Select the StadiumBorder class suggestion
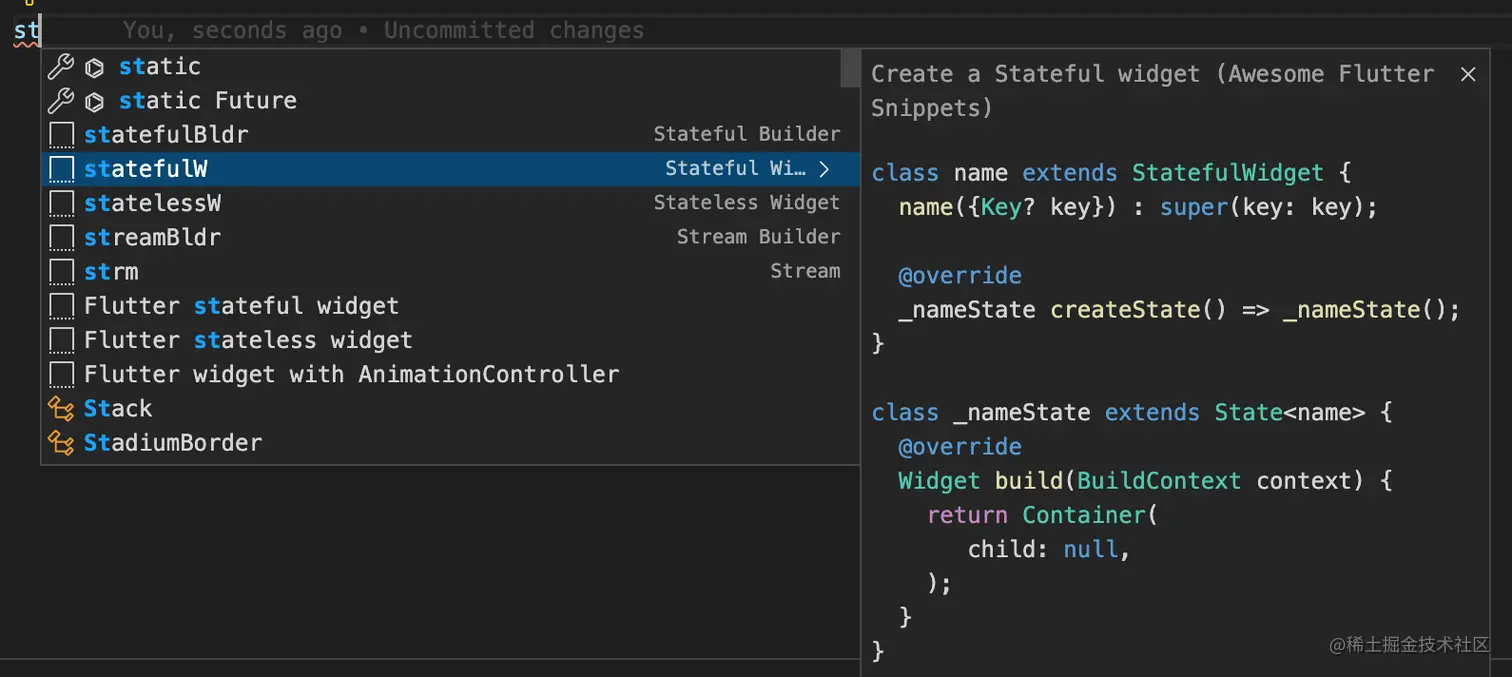The image size is (1512, 677). tap(450, 442)
